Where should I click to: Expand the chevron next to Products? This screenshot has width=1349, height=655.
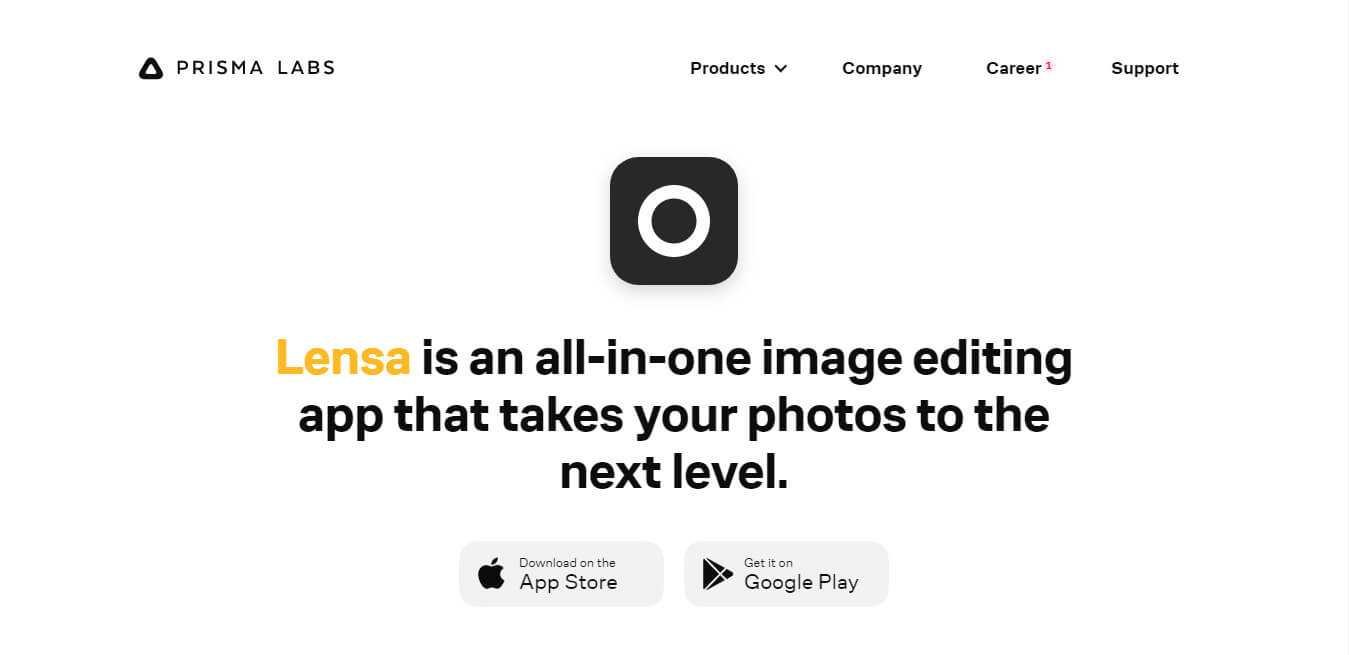[x=781, y=68]
